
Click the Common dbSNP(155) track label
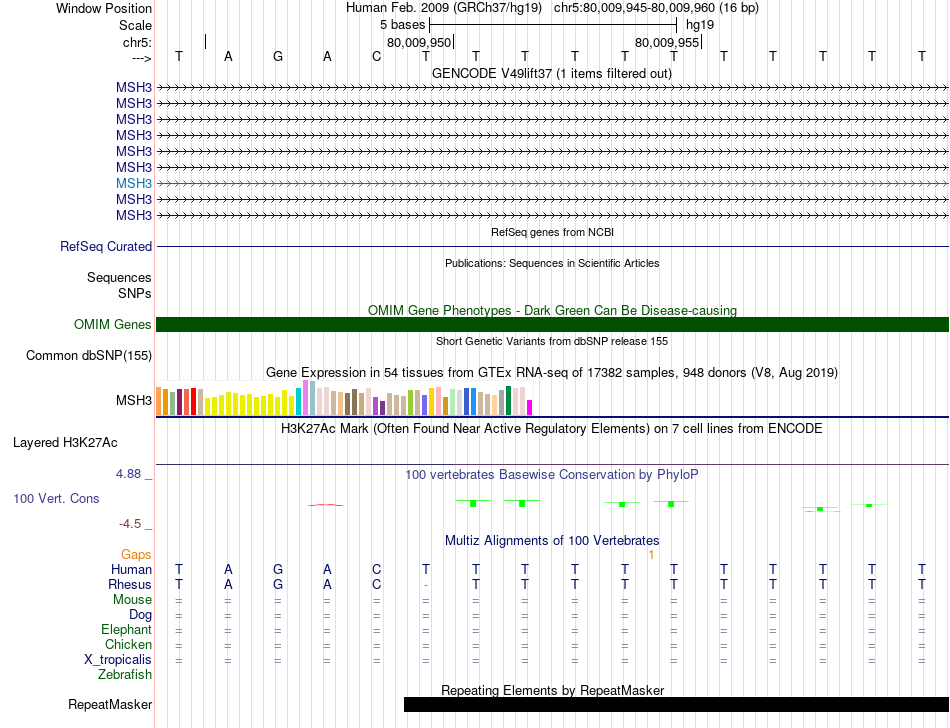pos(89,356)
